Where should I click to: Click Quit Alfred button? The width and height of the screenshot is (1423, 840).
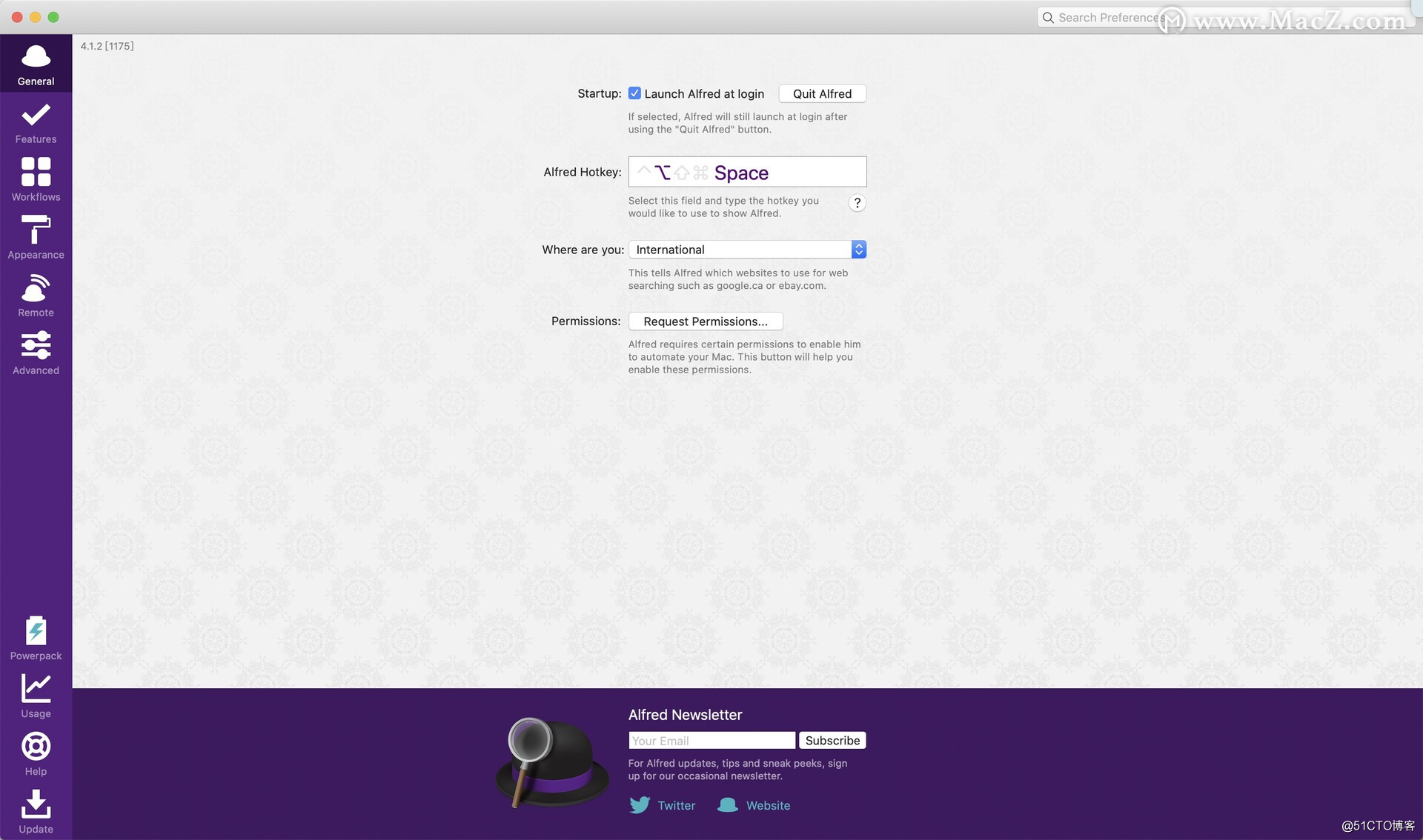click(x=821, y=93)
